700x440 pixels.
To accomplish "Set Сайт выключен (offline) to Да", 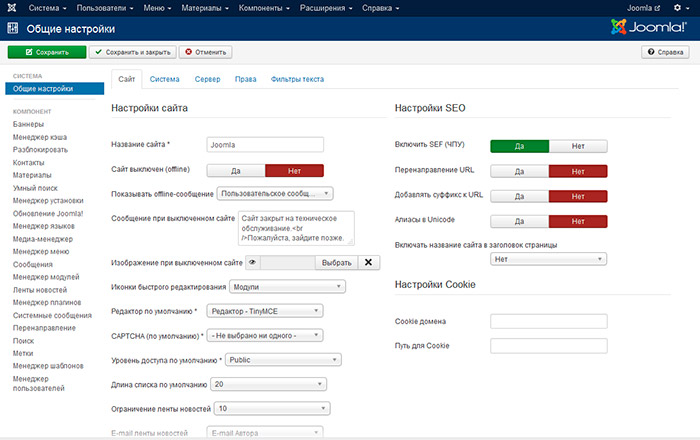I will point(236,171).
